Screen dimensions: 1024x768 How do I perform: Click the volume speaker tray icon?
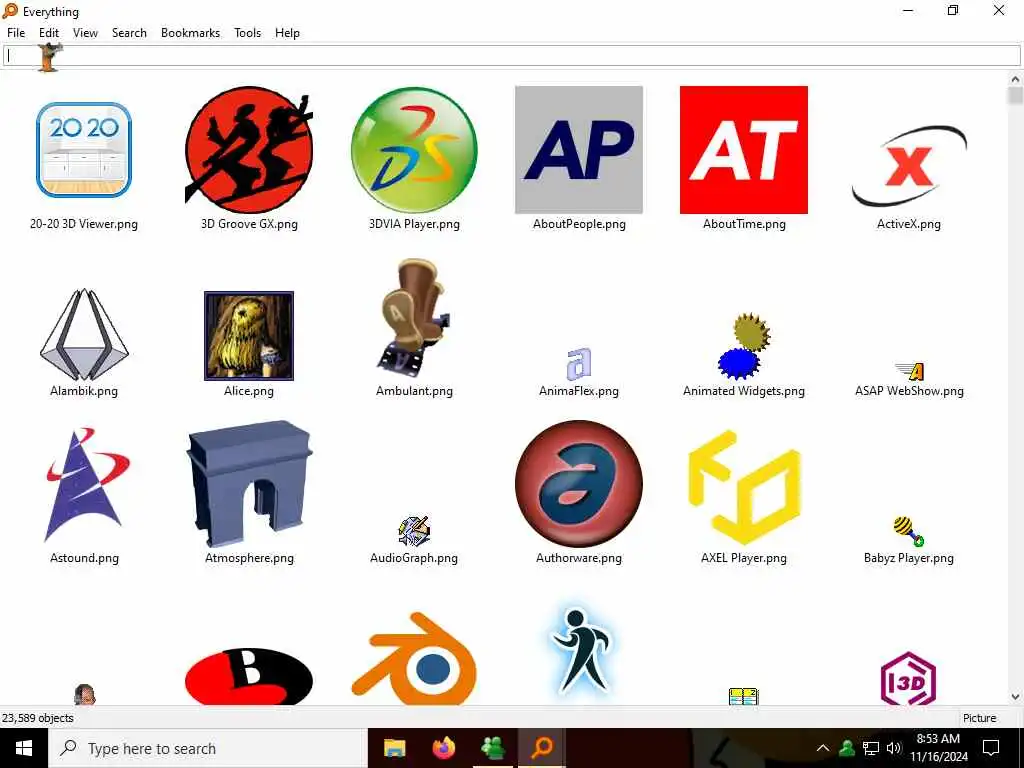click(894, 748)
